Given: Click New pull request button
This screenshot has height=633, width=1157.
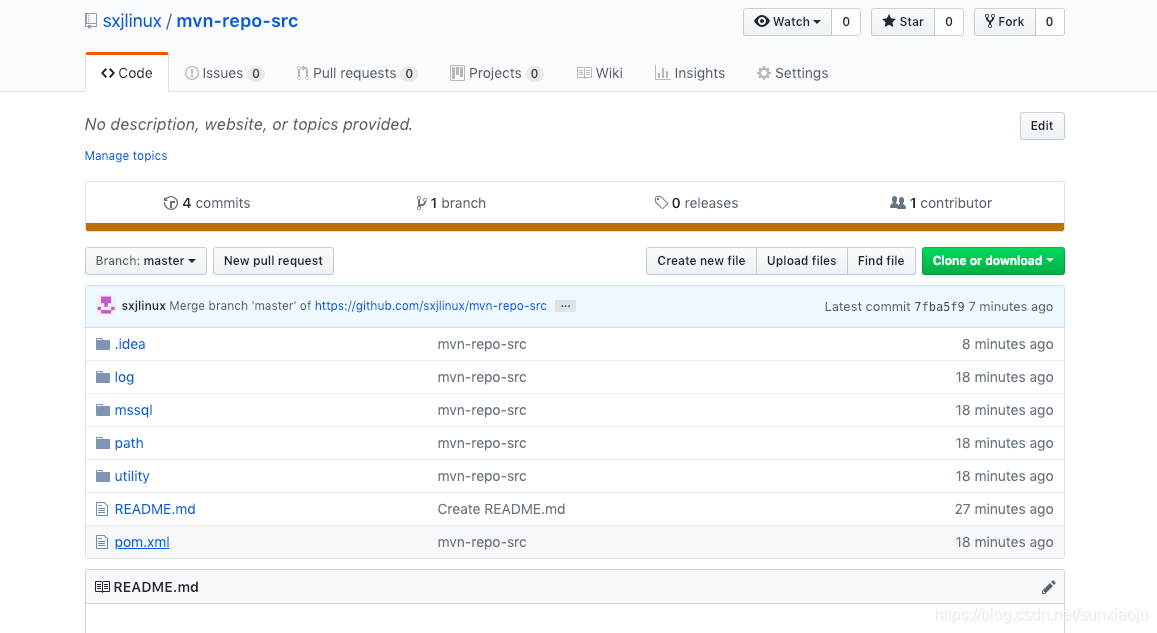Looking at the screenshot, I should point(273,261).
